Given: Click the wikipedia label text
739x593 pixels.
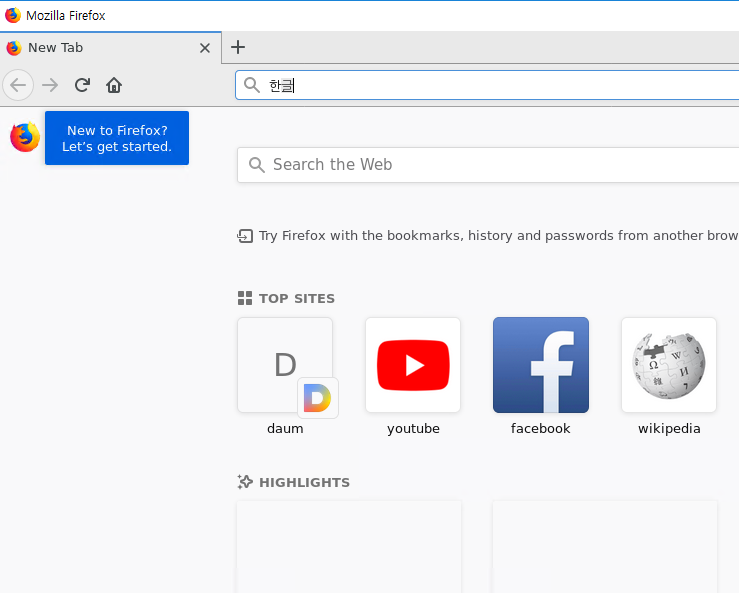Looking at the screenshot, I should (669, 428).
